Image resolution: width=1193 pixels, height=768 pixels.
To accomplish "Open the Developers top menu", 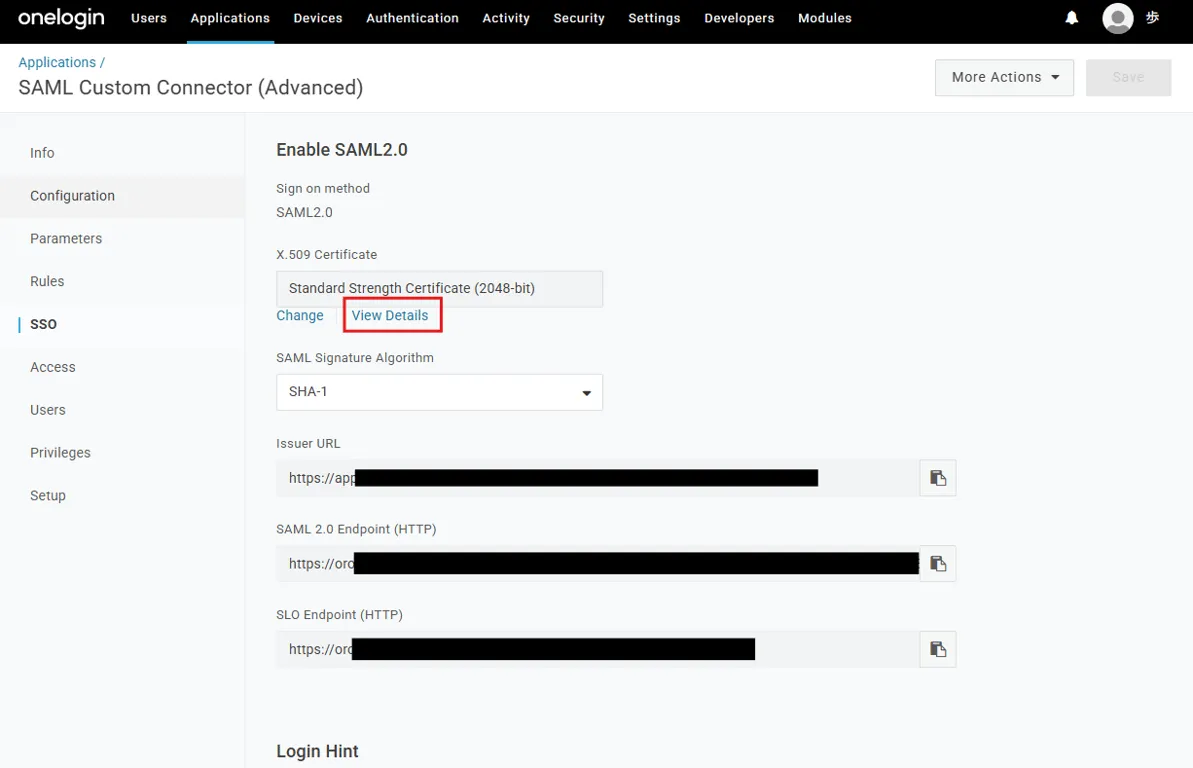I will 739,18.
